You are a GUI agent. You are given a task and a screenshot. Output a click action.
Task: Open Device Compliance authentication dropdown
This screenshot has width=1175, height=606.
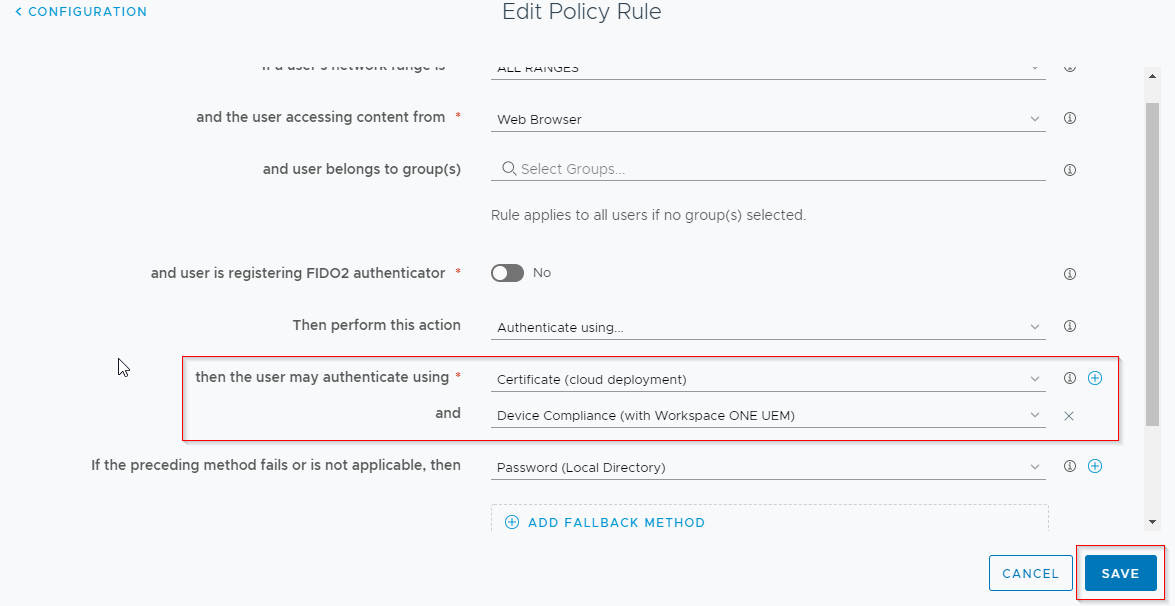click(x=766, y=415)
